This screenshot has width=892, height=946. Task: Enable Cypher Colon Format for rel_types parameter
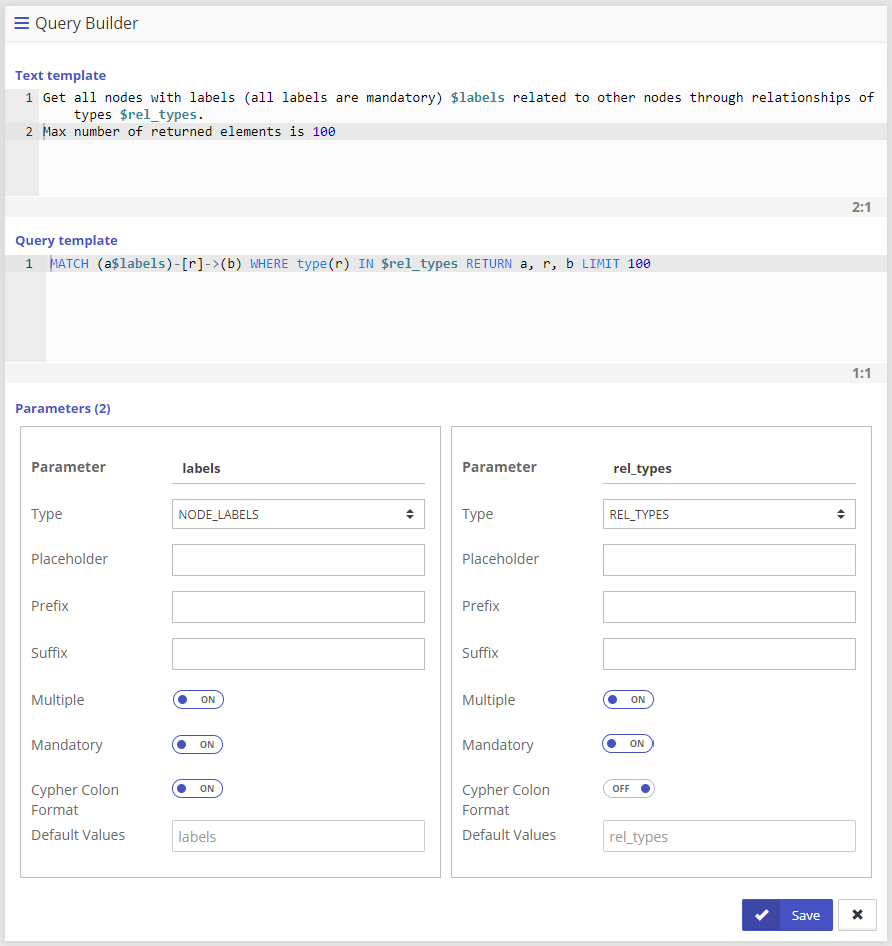628,789
